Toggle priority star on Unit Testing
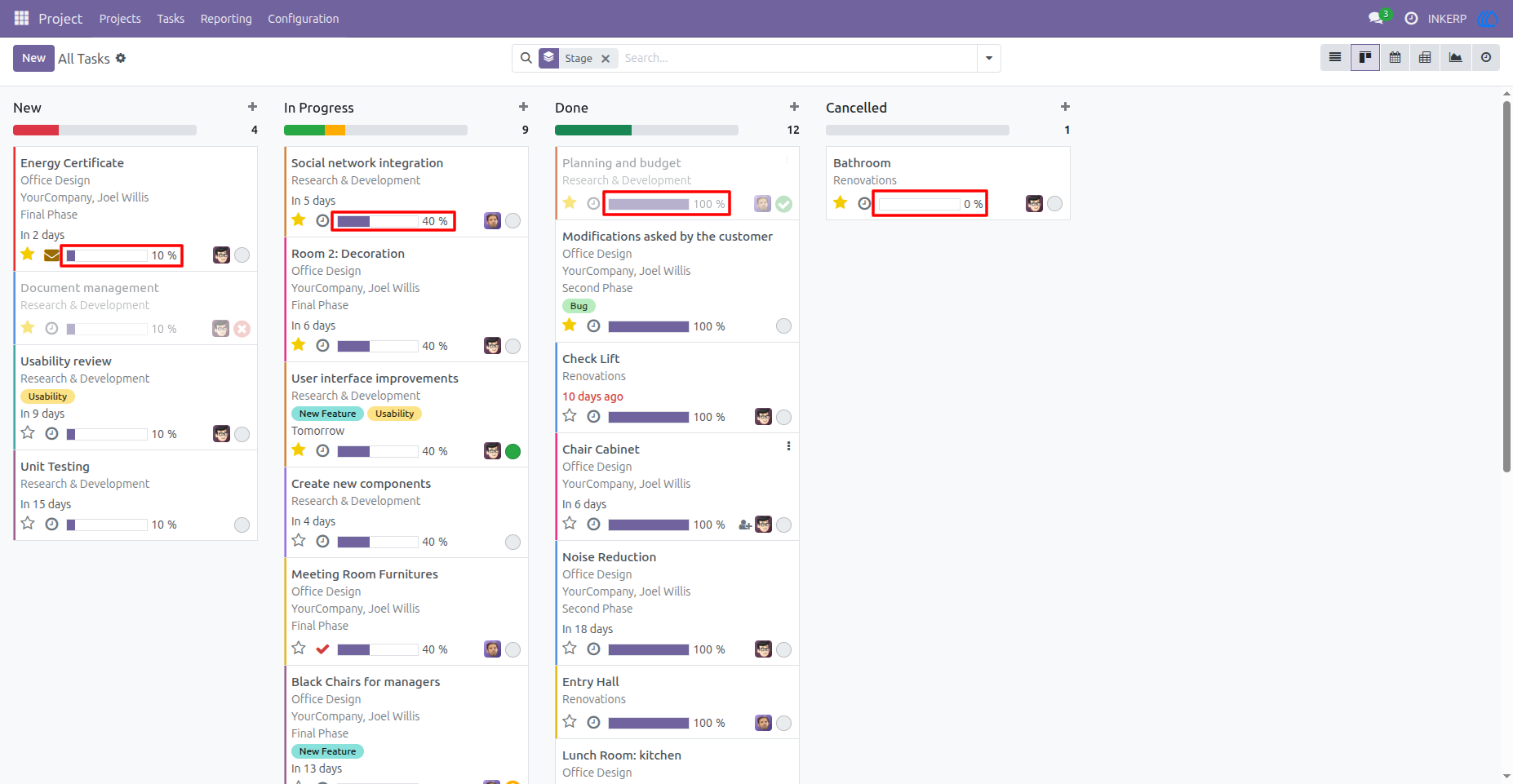The height and width of the screenshot is (784, 1513). tap(28, 524)
